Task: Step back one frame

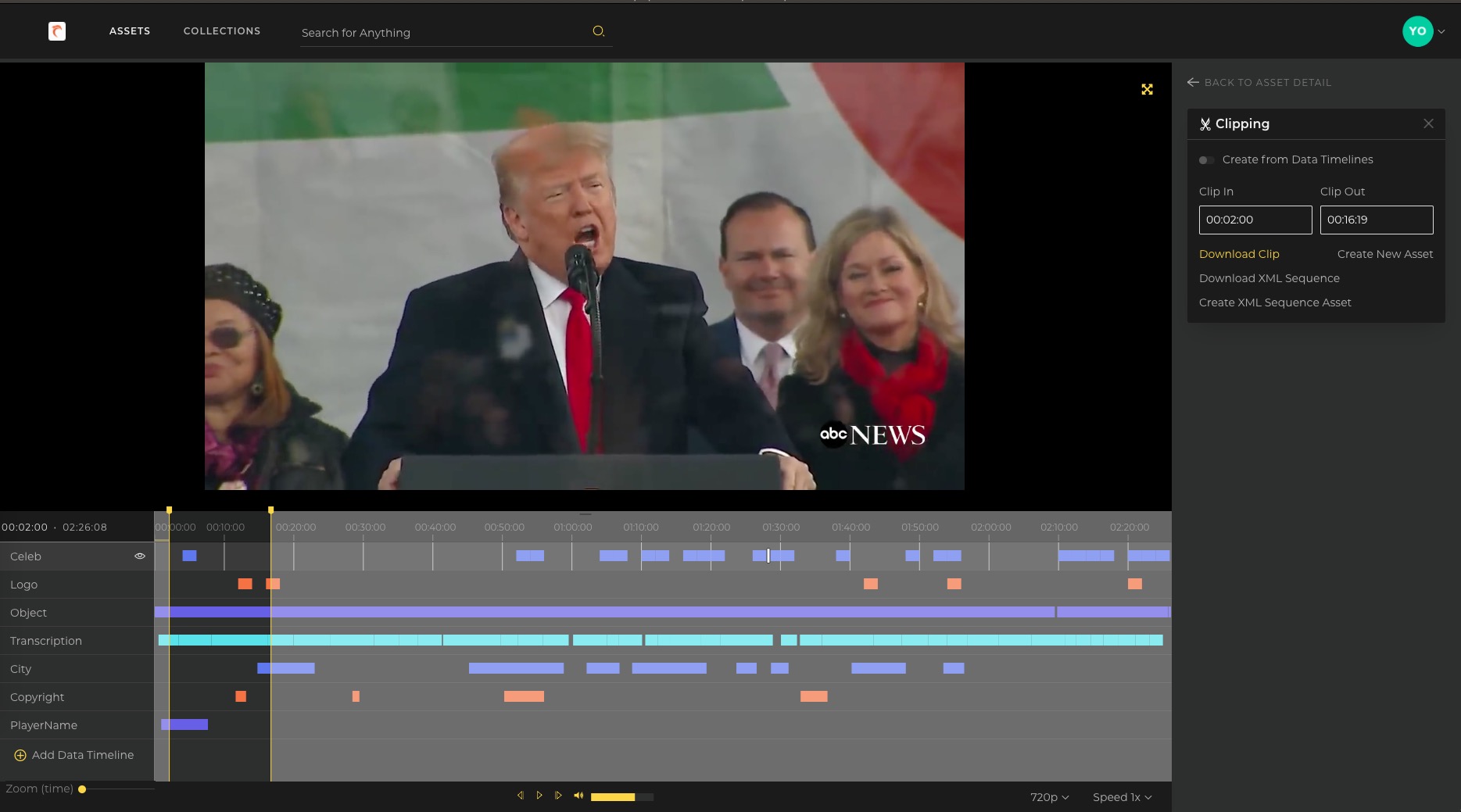Action: 520,796
